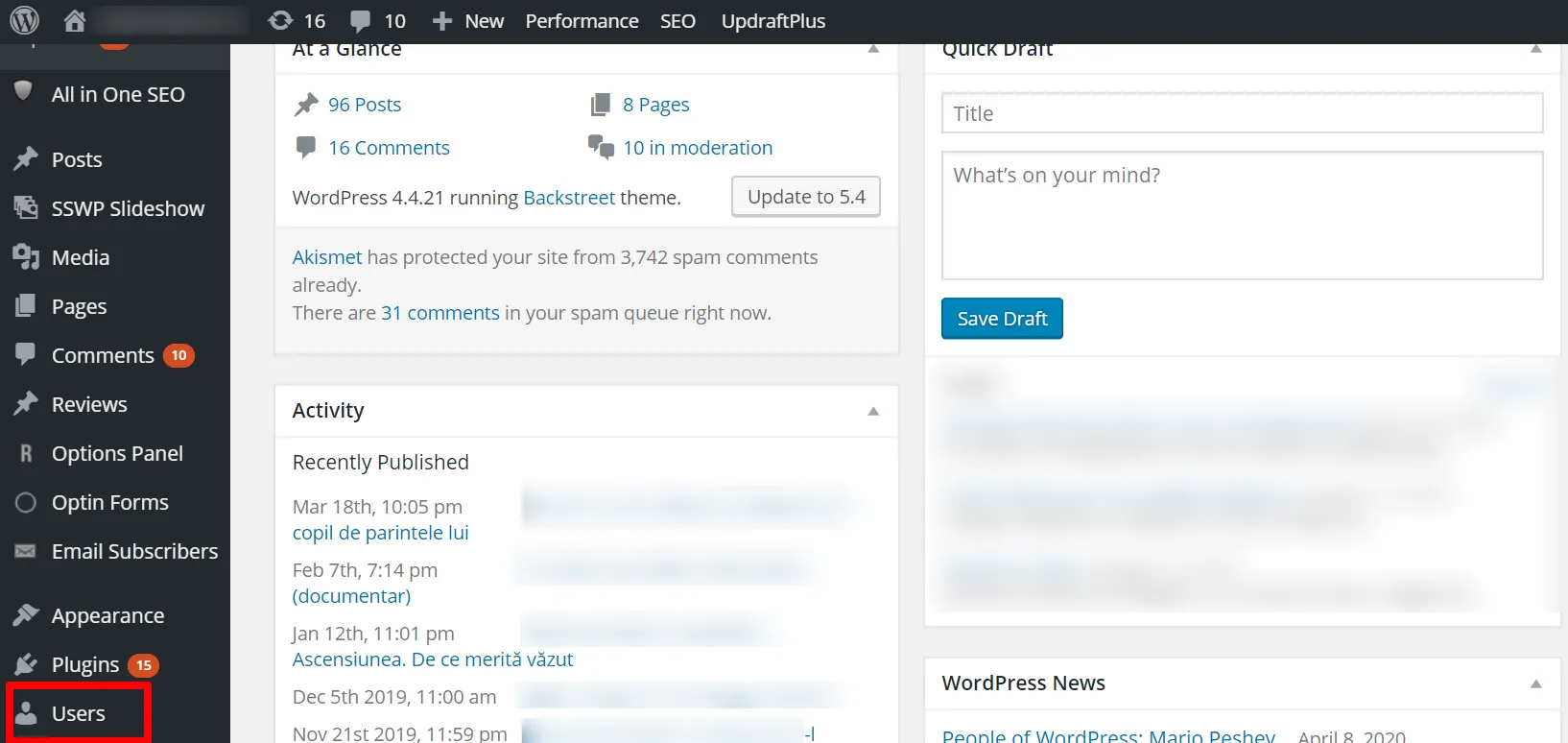Click the Comments speech bubble sidebar icon

tap(26, 354)
